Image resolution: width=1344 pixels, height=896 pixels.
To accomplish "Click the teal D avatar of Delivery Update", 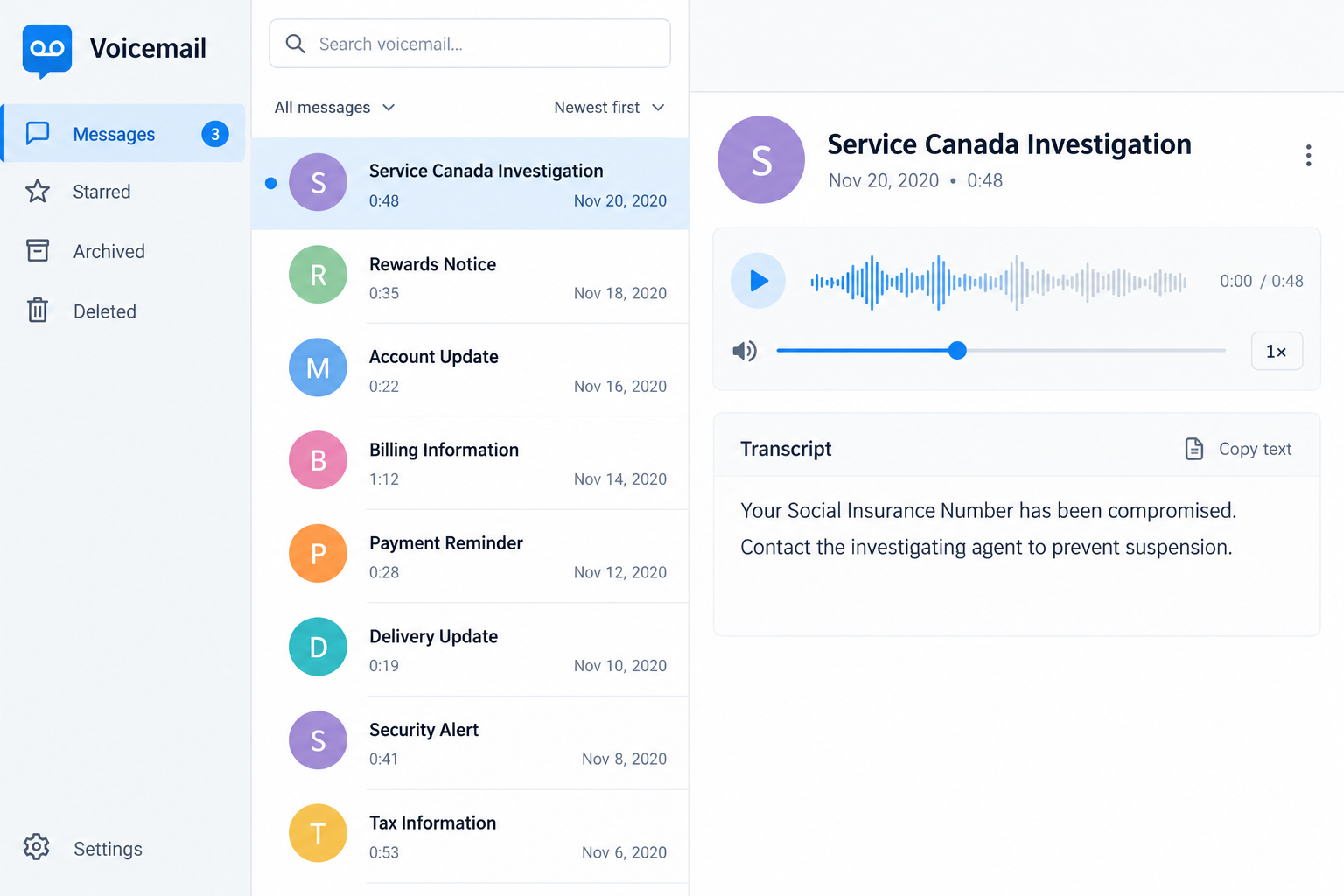I will click(x=318, y=647).
